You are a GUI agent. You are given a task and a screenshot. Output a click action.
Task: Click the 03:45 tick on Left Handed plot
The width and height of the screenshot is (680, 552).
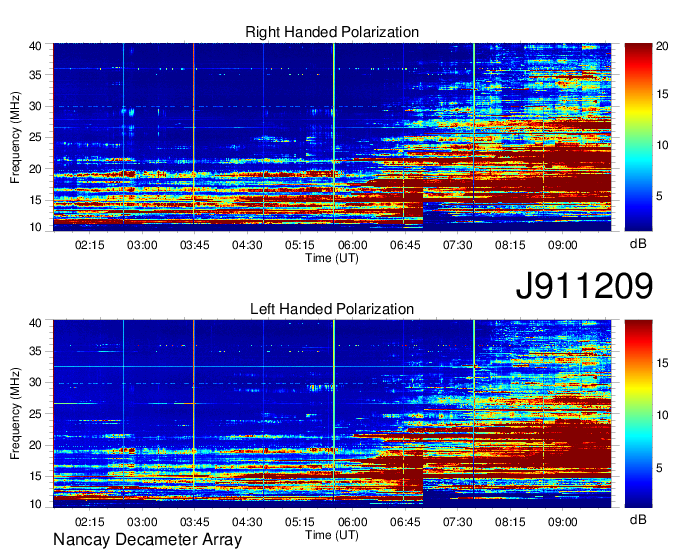coord(195,522)
